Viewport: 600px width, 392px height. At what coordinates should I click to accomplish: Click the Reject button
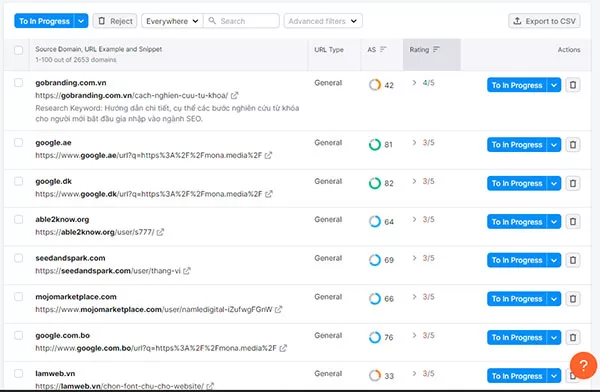pos(115,21)
